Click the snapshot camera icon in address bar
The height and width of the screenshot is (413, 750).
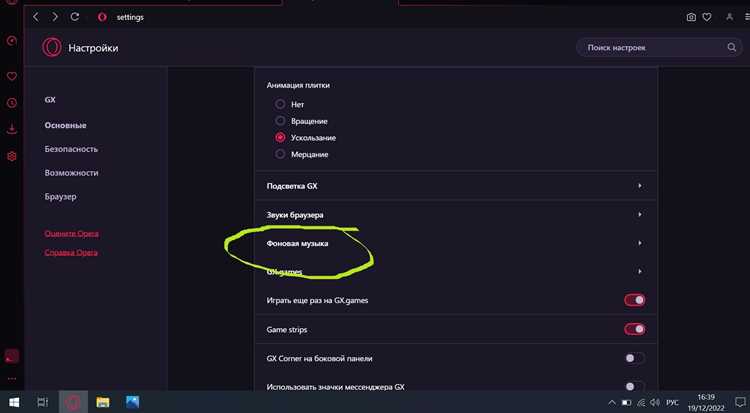(x=691, y=17)
